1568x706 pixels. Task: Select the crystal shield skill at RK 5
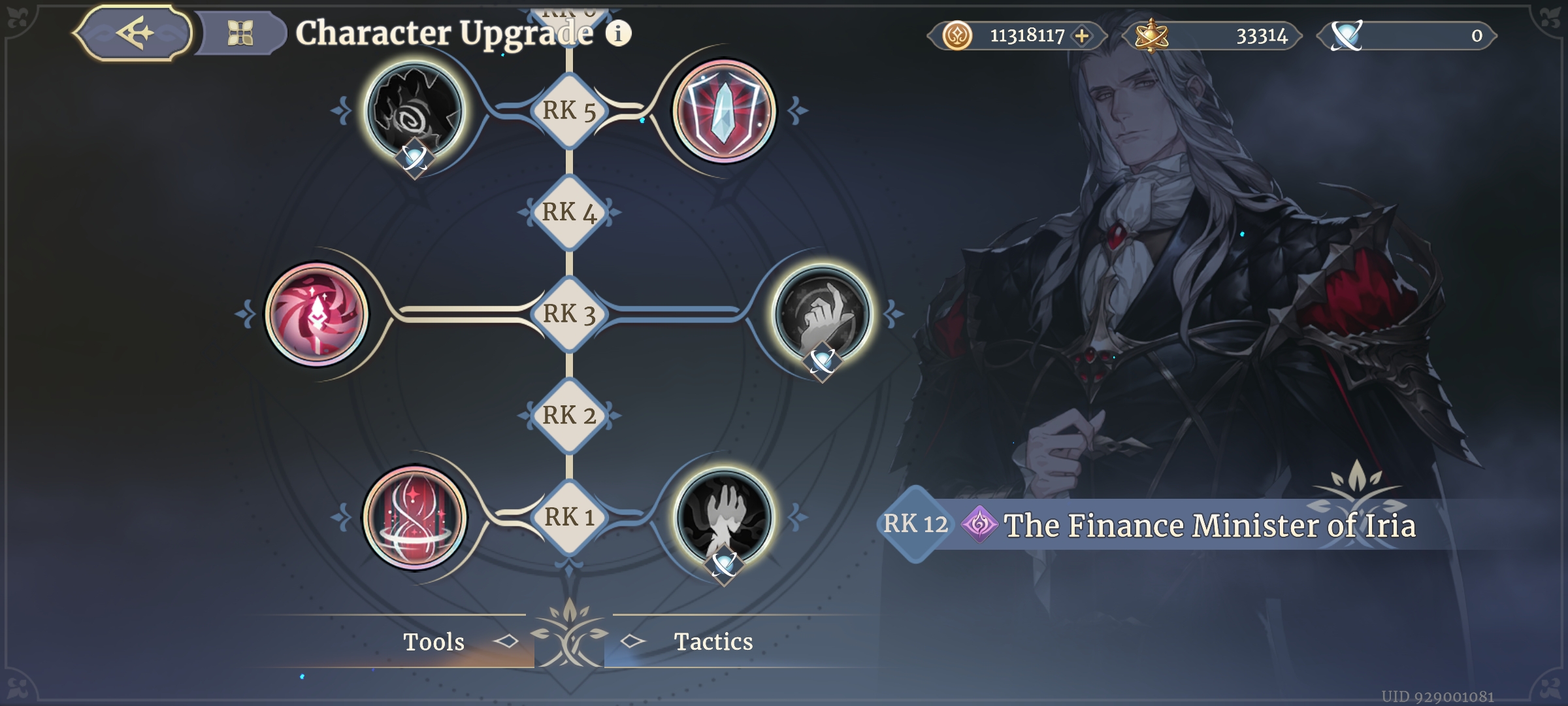(724, 111)
